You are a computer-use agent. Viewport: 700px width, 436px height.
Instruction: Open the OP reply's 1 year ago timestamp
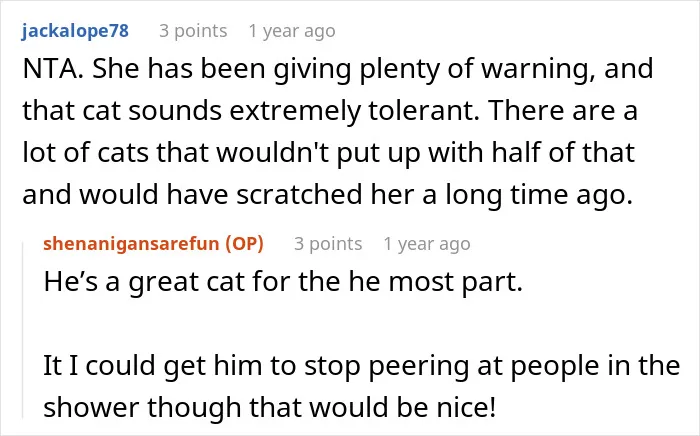pyautogui.click(x=427, y=244)
